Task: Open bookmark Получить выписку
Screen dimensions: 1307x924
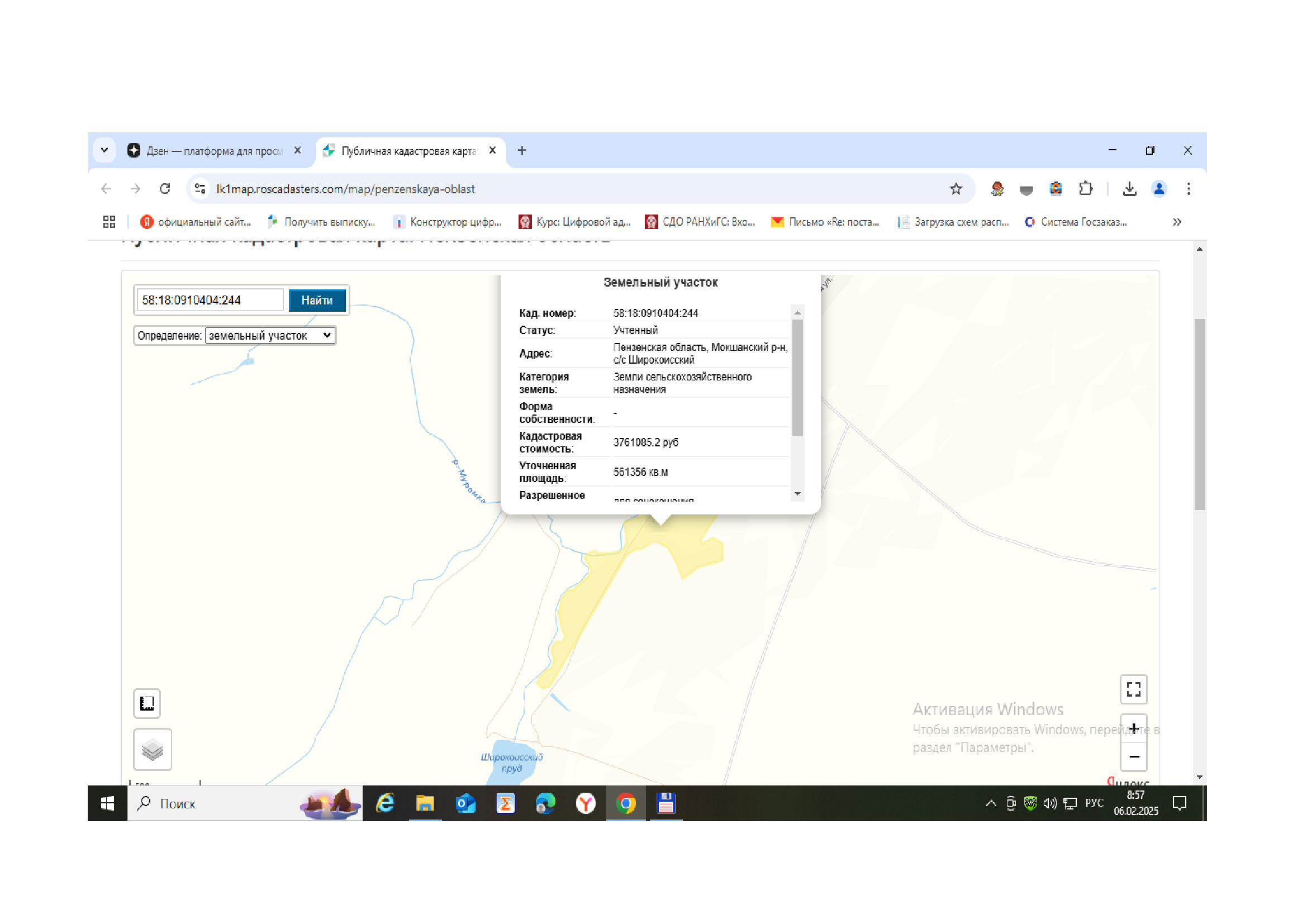Action: 322,222
